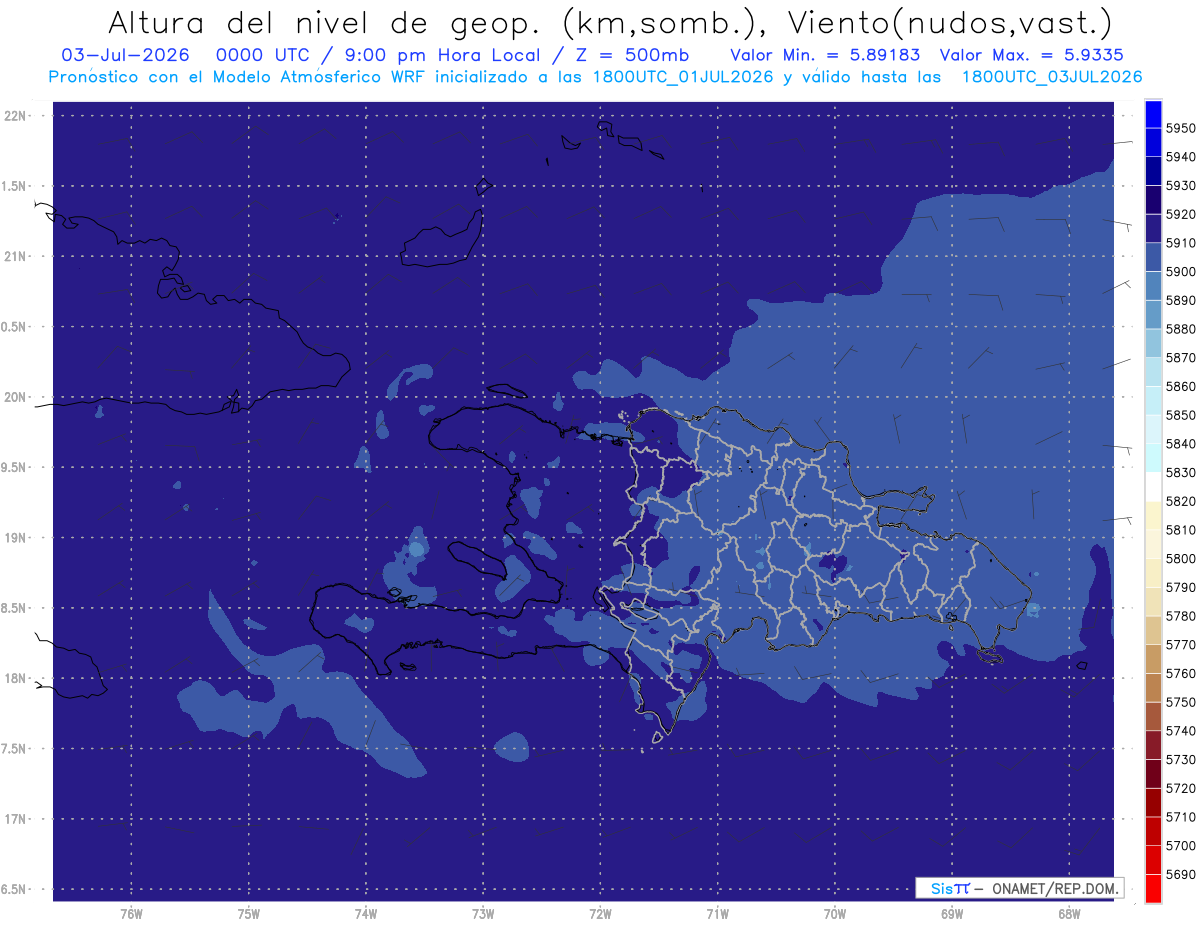Click the '5780' colorbar value

coord(1181,616)
